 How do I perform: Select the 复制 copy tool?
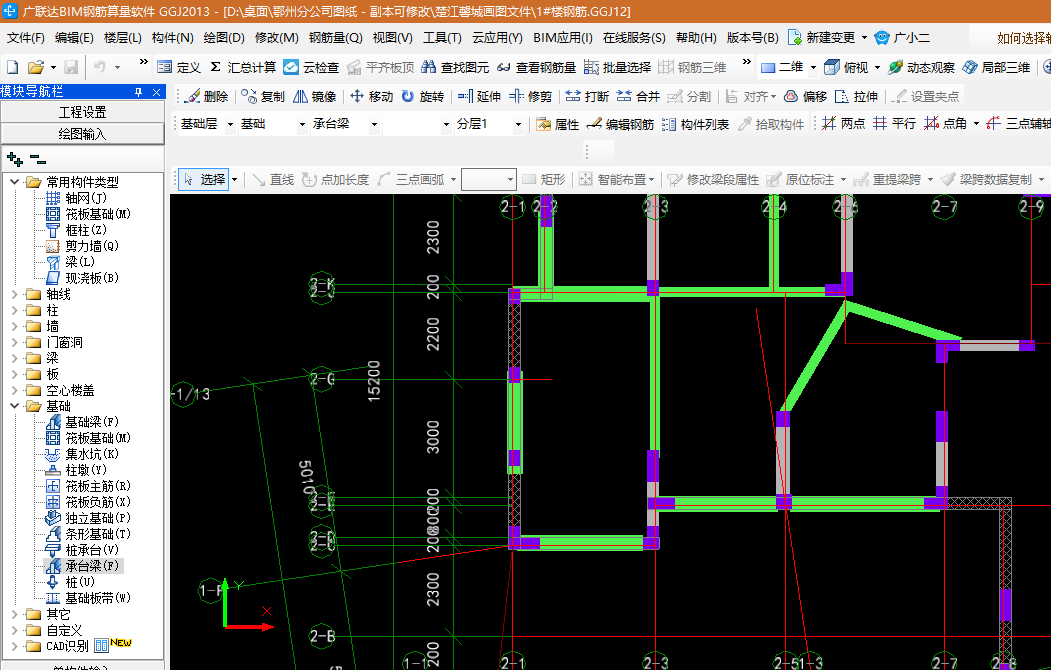click(263, 96)
